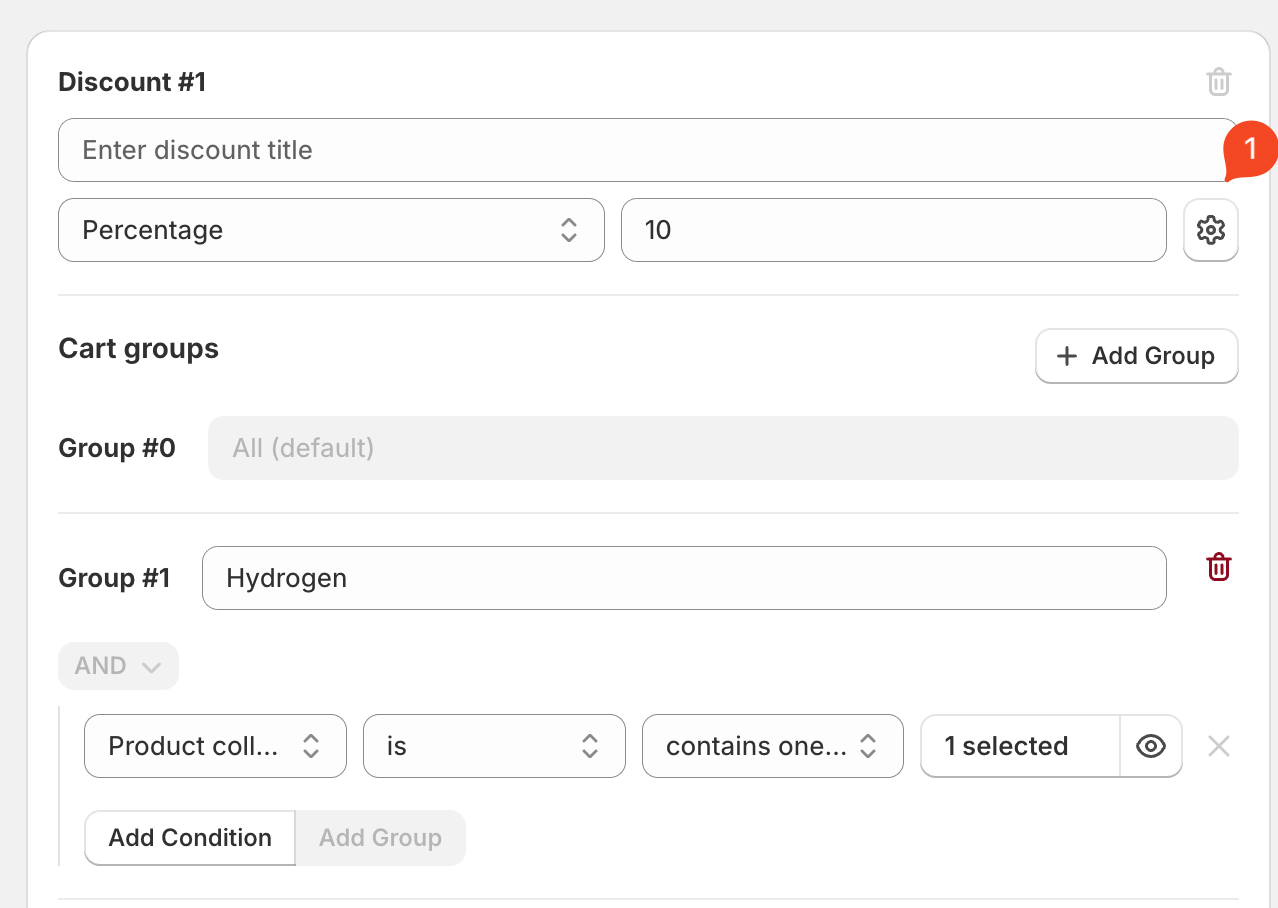Click the discount value field showing 10
The image size is (1278, 908).
tap(893, 230)
